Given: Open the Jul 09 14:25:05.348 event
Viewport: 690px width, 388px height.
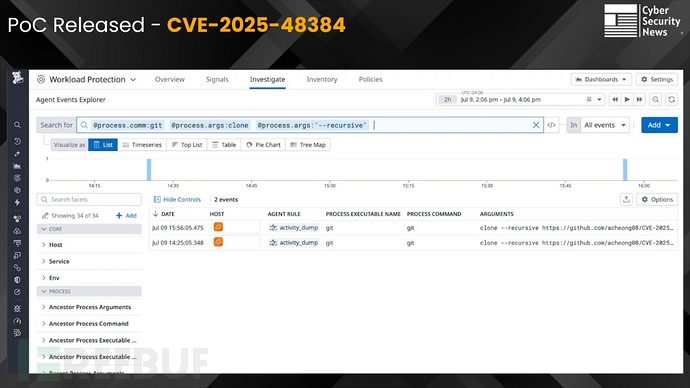Looking at the screenshot, I should [413, 242].
